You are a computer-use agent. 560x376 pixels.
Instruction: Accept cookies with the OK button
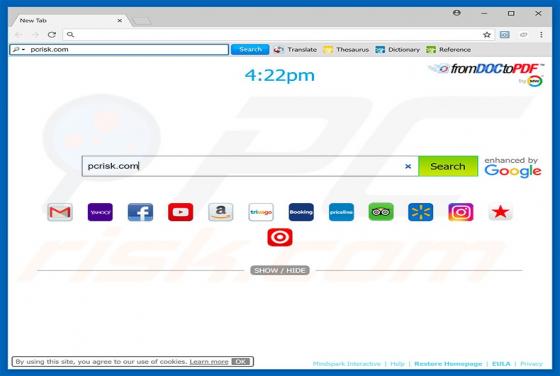click(240, 361)
